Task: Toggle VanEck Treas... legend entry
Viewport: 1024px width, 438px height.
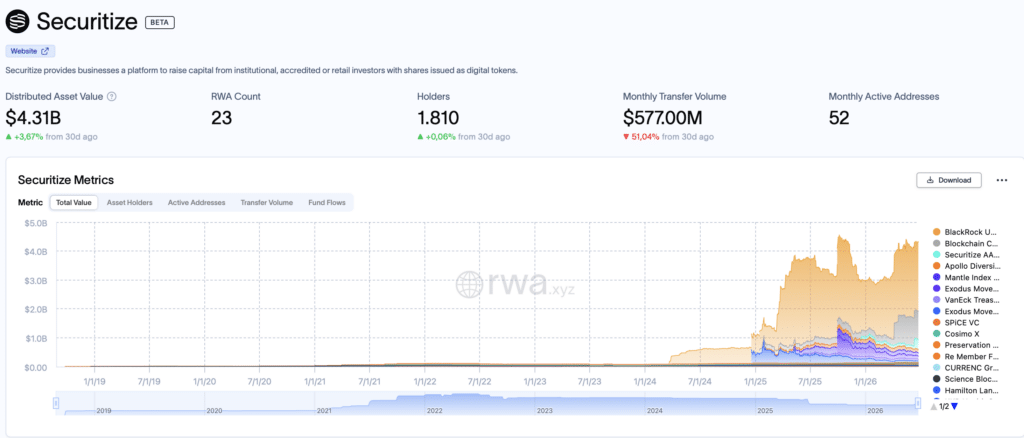Action: [966, 300]
